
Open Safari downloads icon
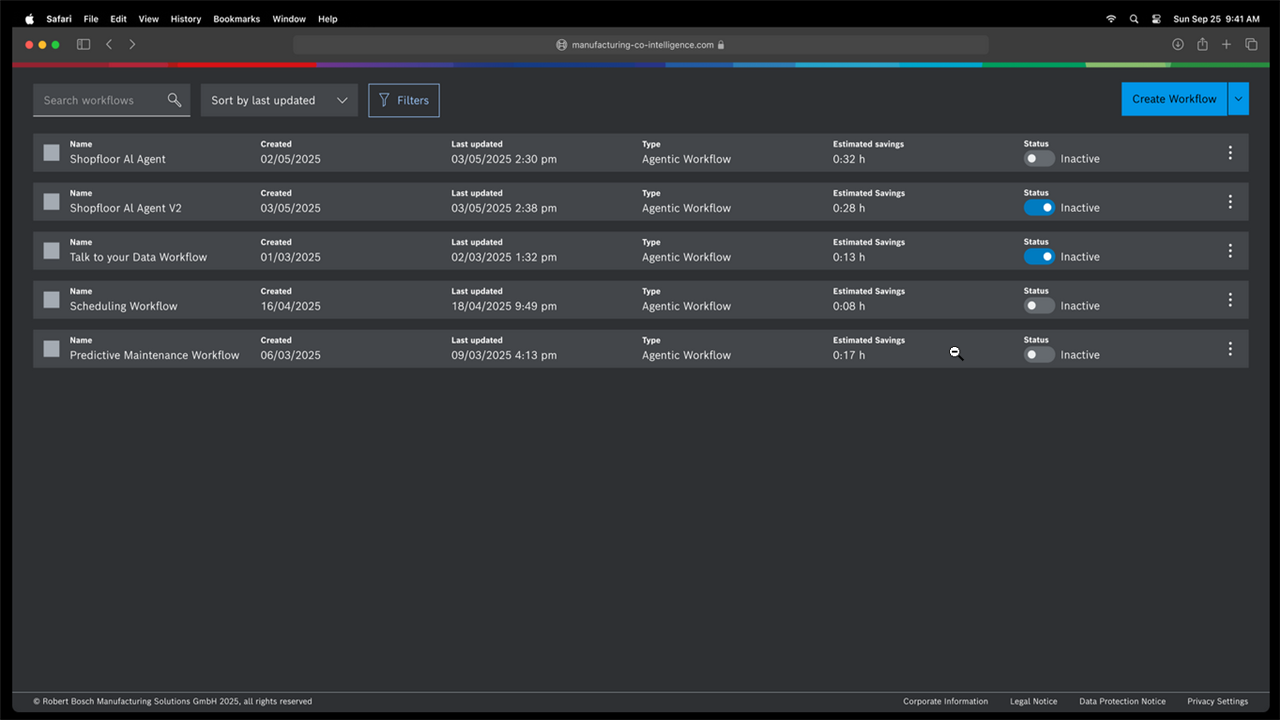pyautogui.click(x=1178, y=44)
